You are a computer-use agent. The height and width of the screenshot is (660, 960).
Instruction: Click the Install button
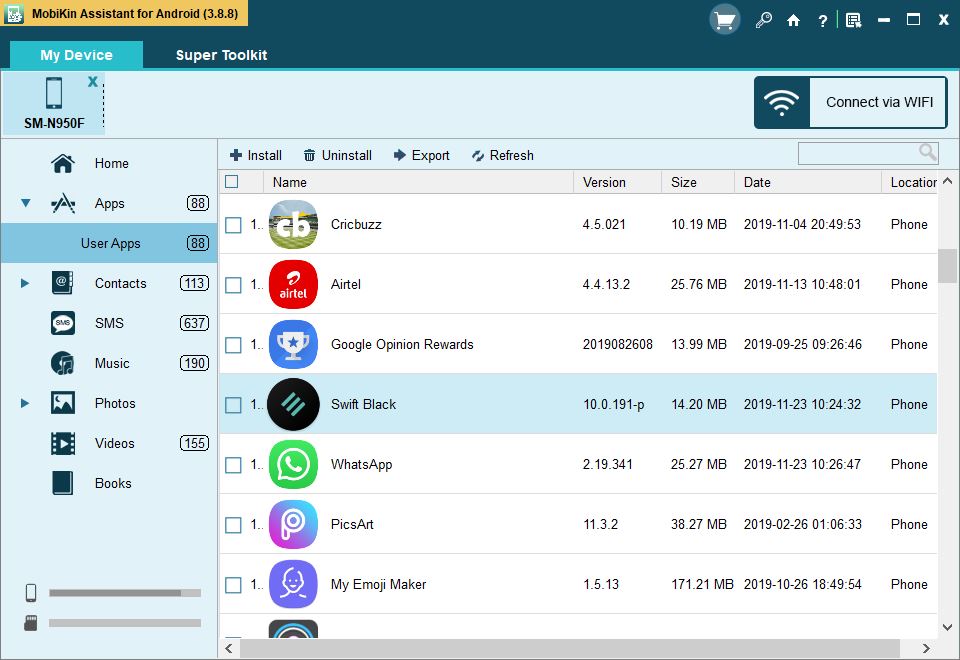pos(256,156)
